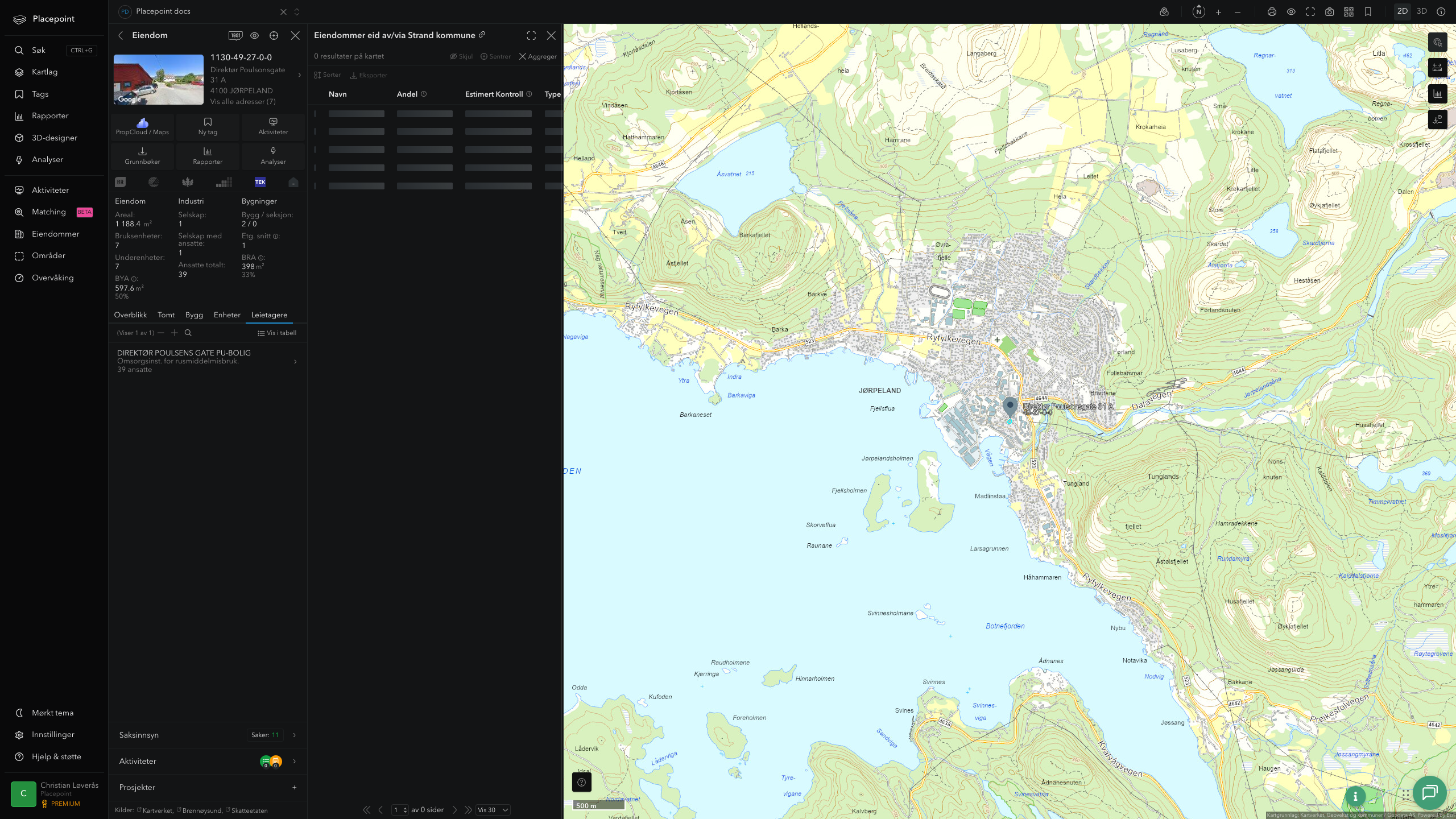The image size is (1456, 819).
Task: Open Skatteetaten source link
Action: coord(247,810)
